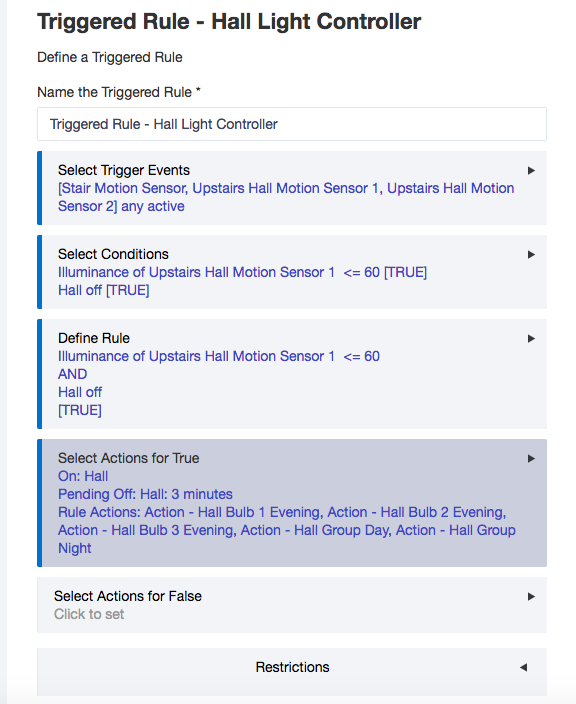Open Select Actions for True heading
Image resolution: width=576 pixels, height=704 pixels.
[x=128, y=458]
